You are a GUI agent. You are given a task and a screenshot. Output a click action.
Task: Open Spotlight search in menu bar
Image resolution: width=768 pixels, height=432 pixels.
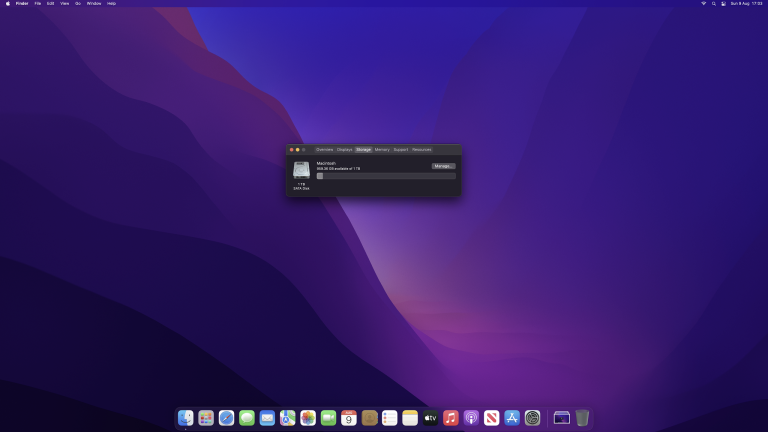(714, 3)
